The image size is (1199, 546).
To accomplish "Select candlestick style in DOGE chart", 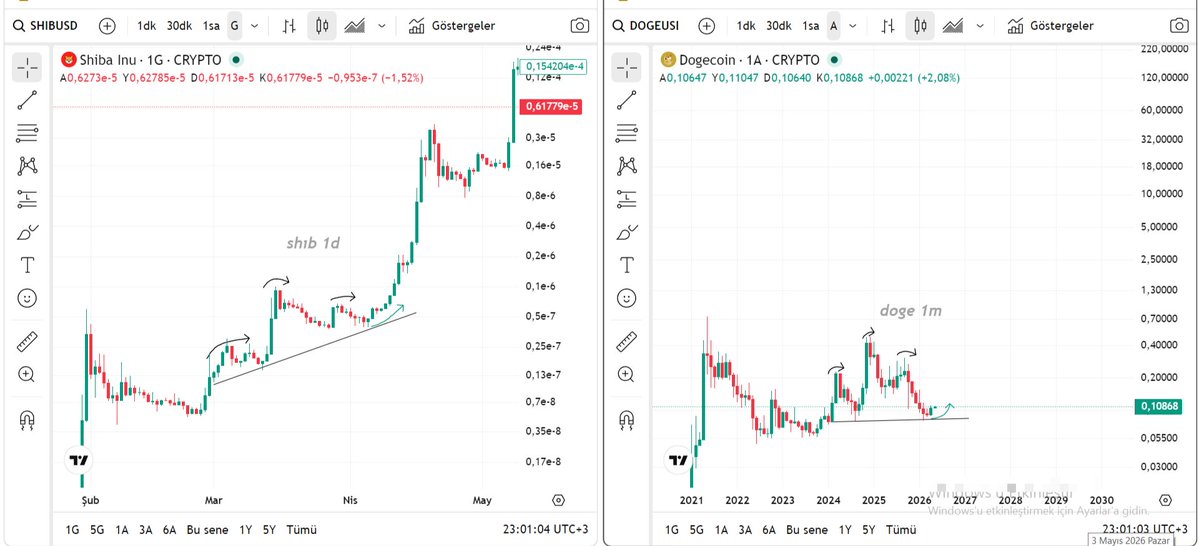I will [921, 26].
